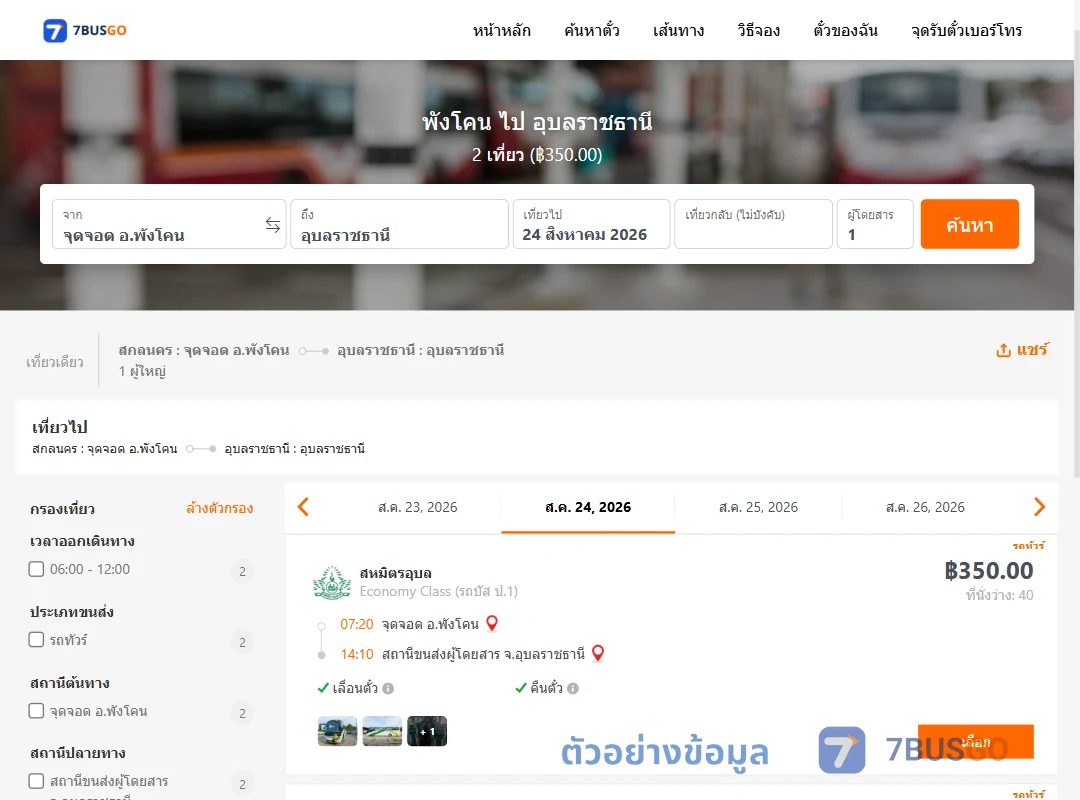Click the orange เลือก select button
Screen dimensions: 1080x800
(975, 741)
